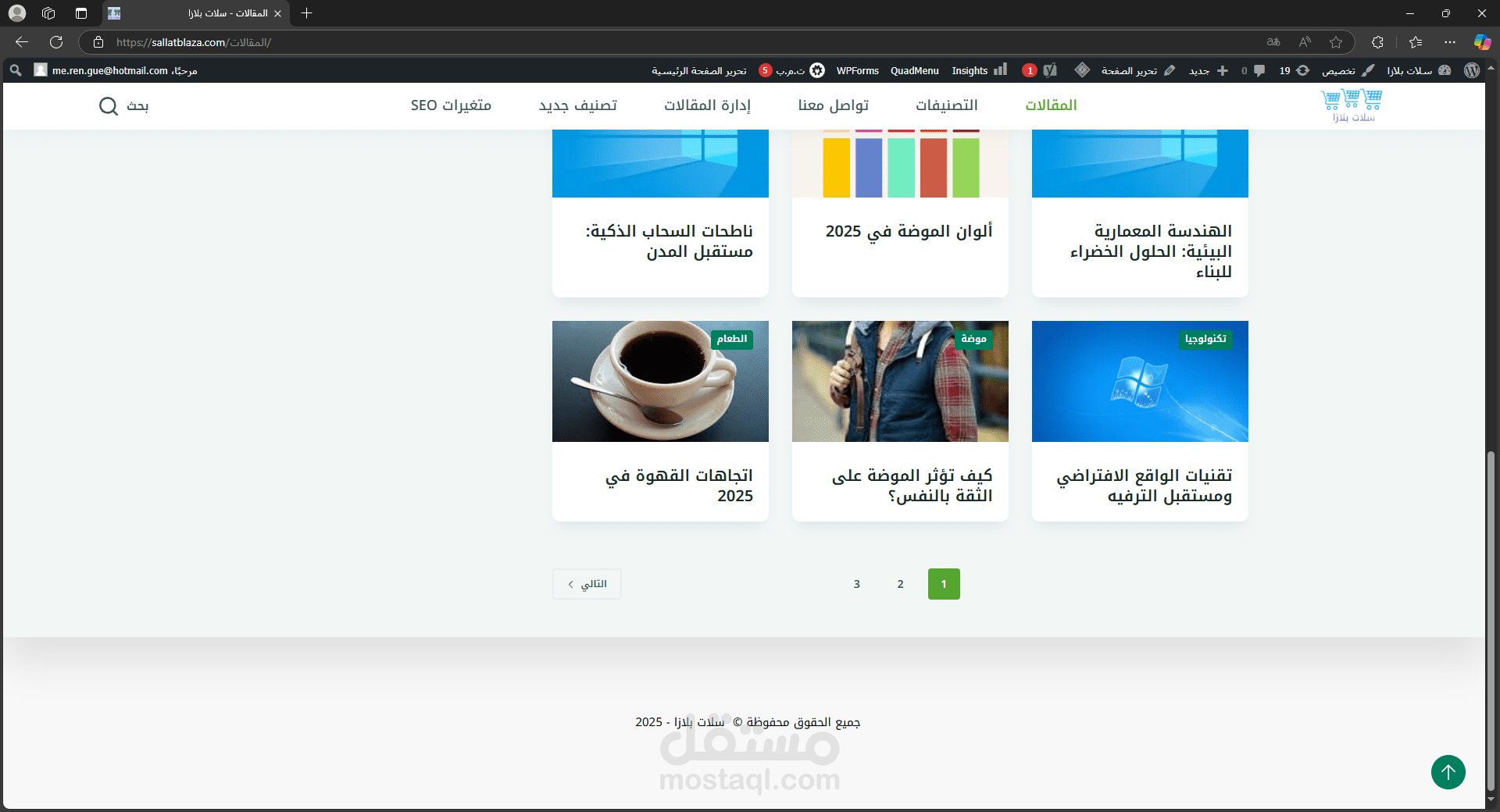Click تحرير الصفحة الرئيسية in admin bar
Image resolution: width=1500 pixels, height=812 pixels.
[x=698, y=70]
